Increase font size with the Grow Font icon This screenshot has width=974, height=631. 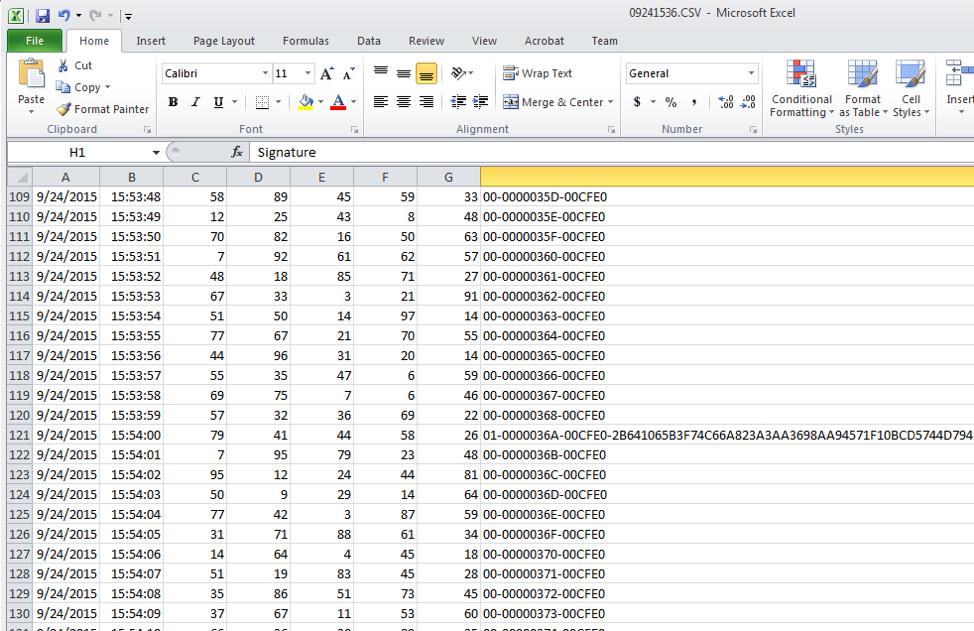[x=327, y=73]
